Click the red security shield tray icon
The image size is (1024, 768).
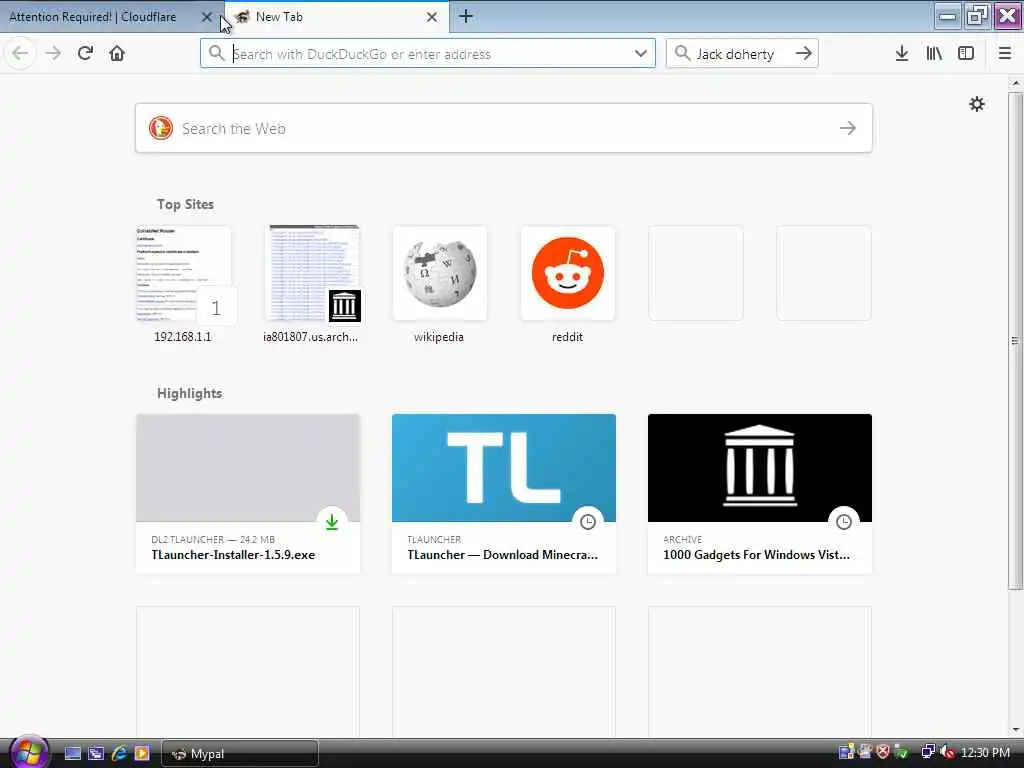pos(883,752)
